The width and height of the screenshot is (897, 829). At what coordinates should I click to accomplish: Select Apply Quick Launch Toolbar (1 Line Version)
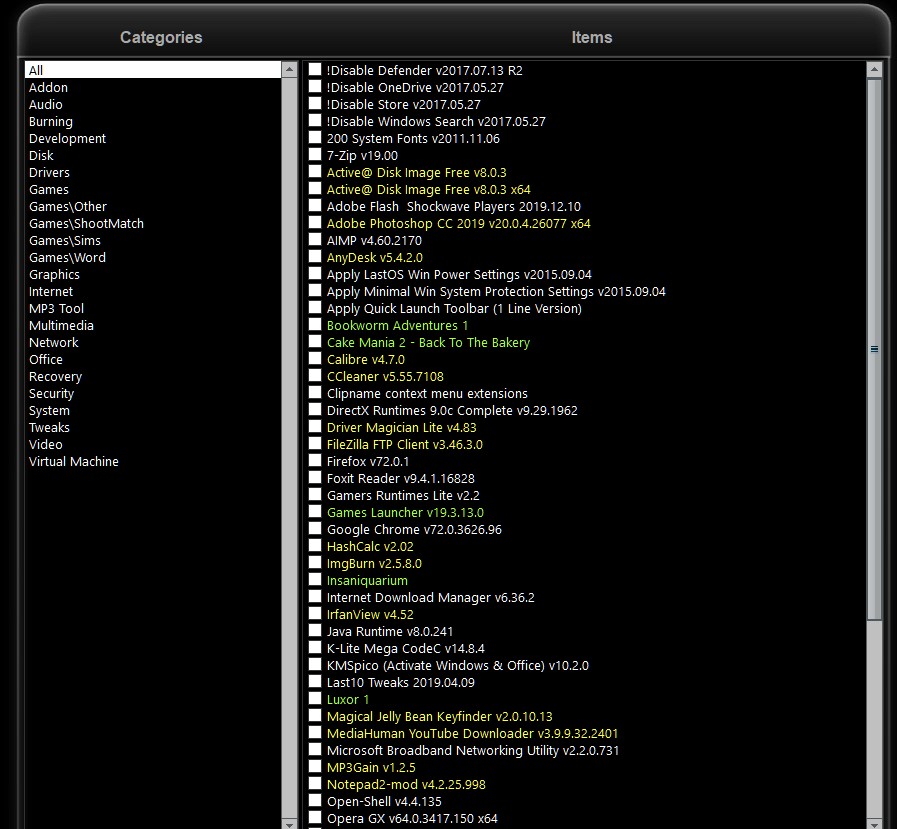[x=454, y=308]
